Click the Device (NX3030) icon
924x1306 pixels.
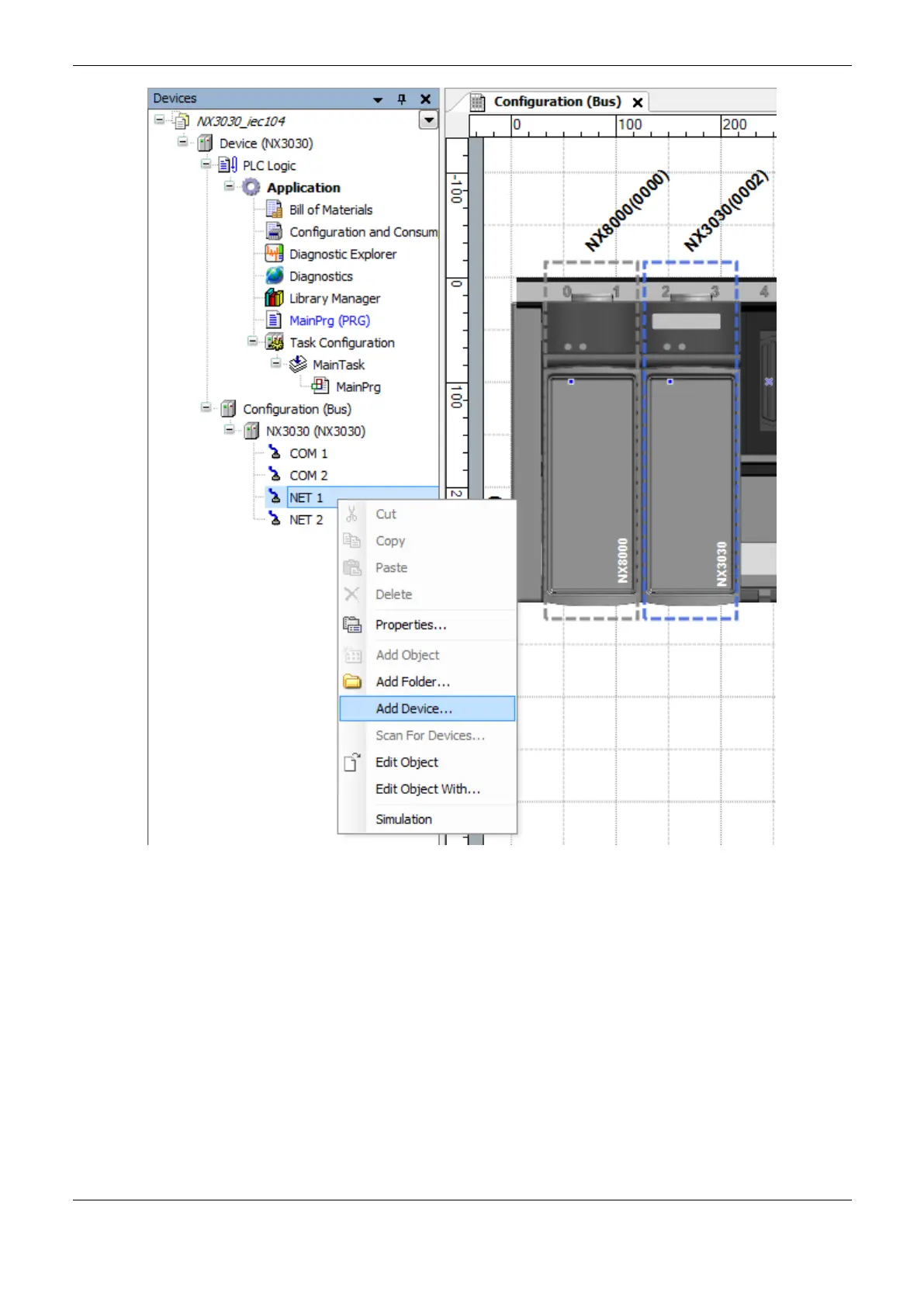click(205, 144)
